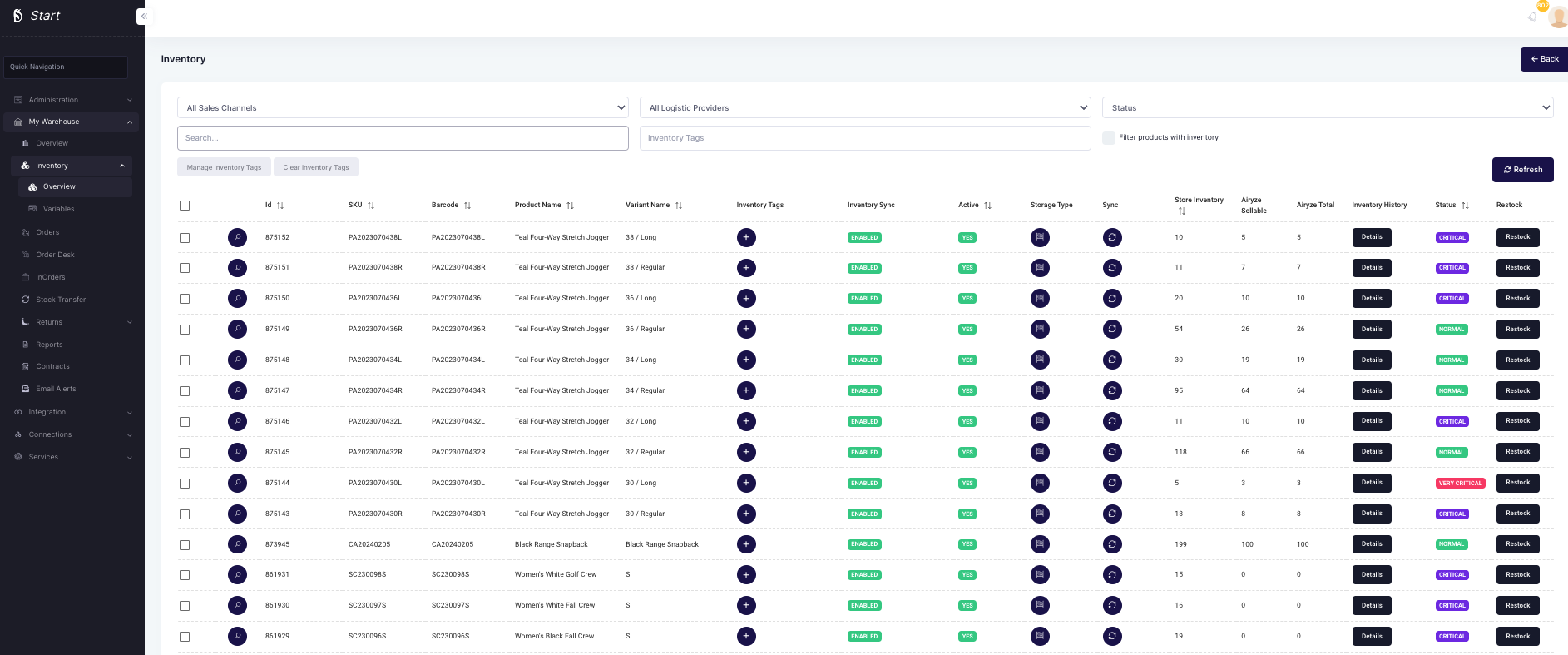The height and width of the screenshot is (655, 1568).
Task: Click the sync icon for item 861931
Action: [1112, 575]
